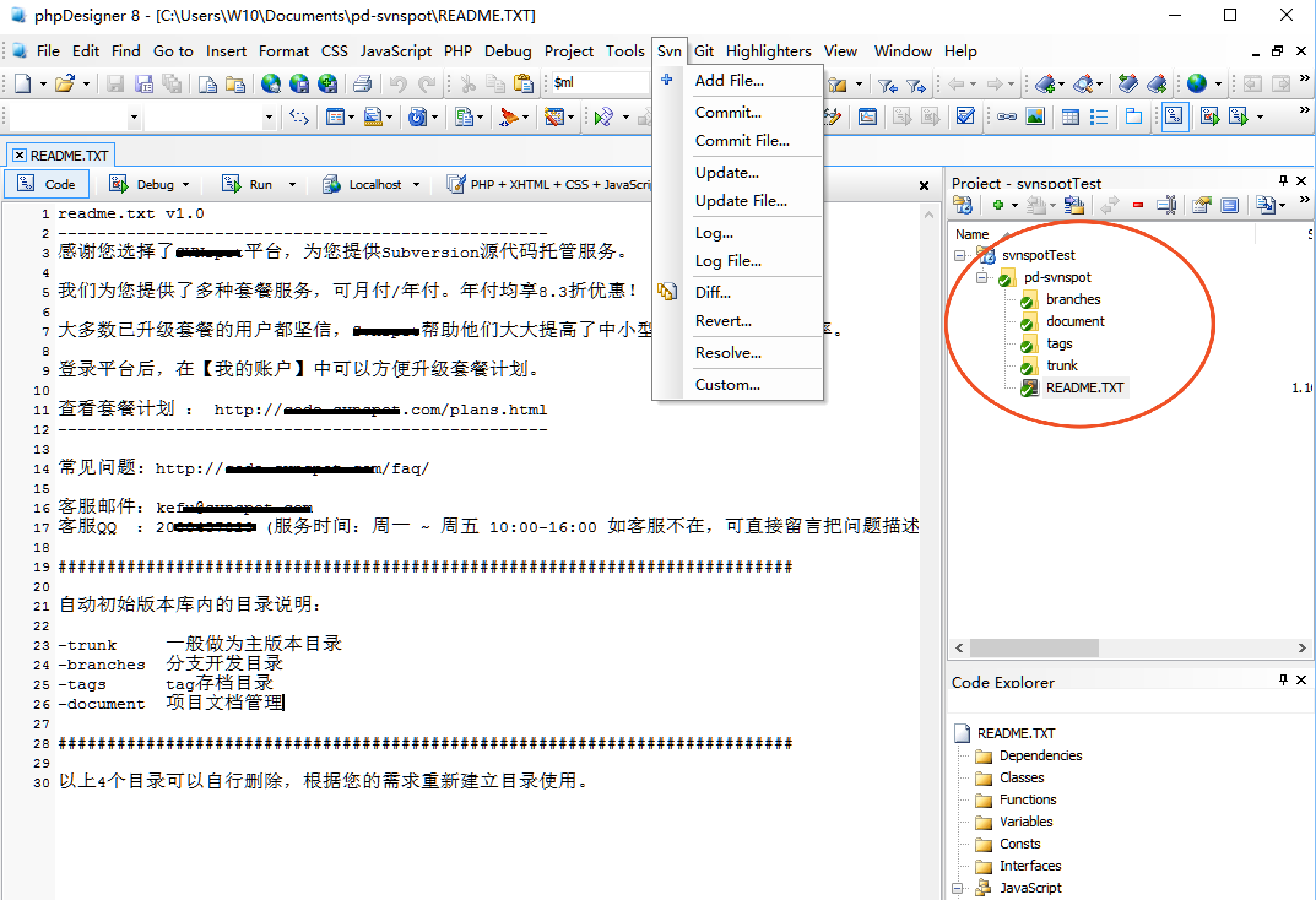Screen dimensions: 1316x900
Task: Select the branches folder in project tree
Action: [1073, 299]
